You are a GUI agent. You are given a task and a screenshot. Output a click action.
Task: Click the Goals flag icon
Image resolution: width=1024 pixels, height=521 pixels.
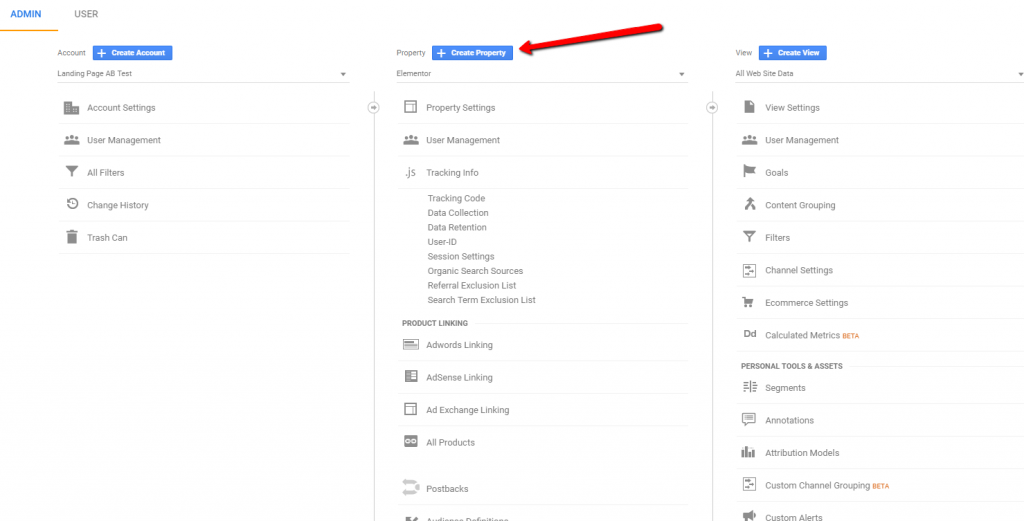[749, 173]
